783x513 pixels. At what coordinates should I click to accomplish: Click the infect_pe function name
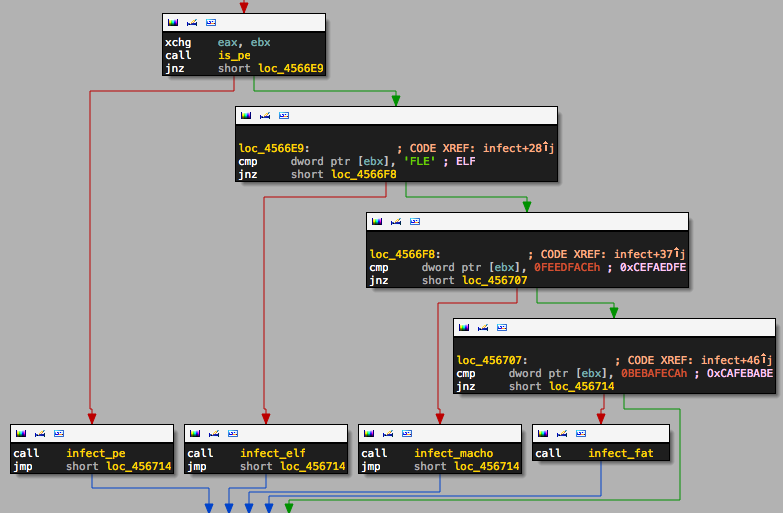[x=96, y=453]
